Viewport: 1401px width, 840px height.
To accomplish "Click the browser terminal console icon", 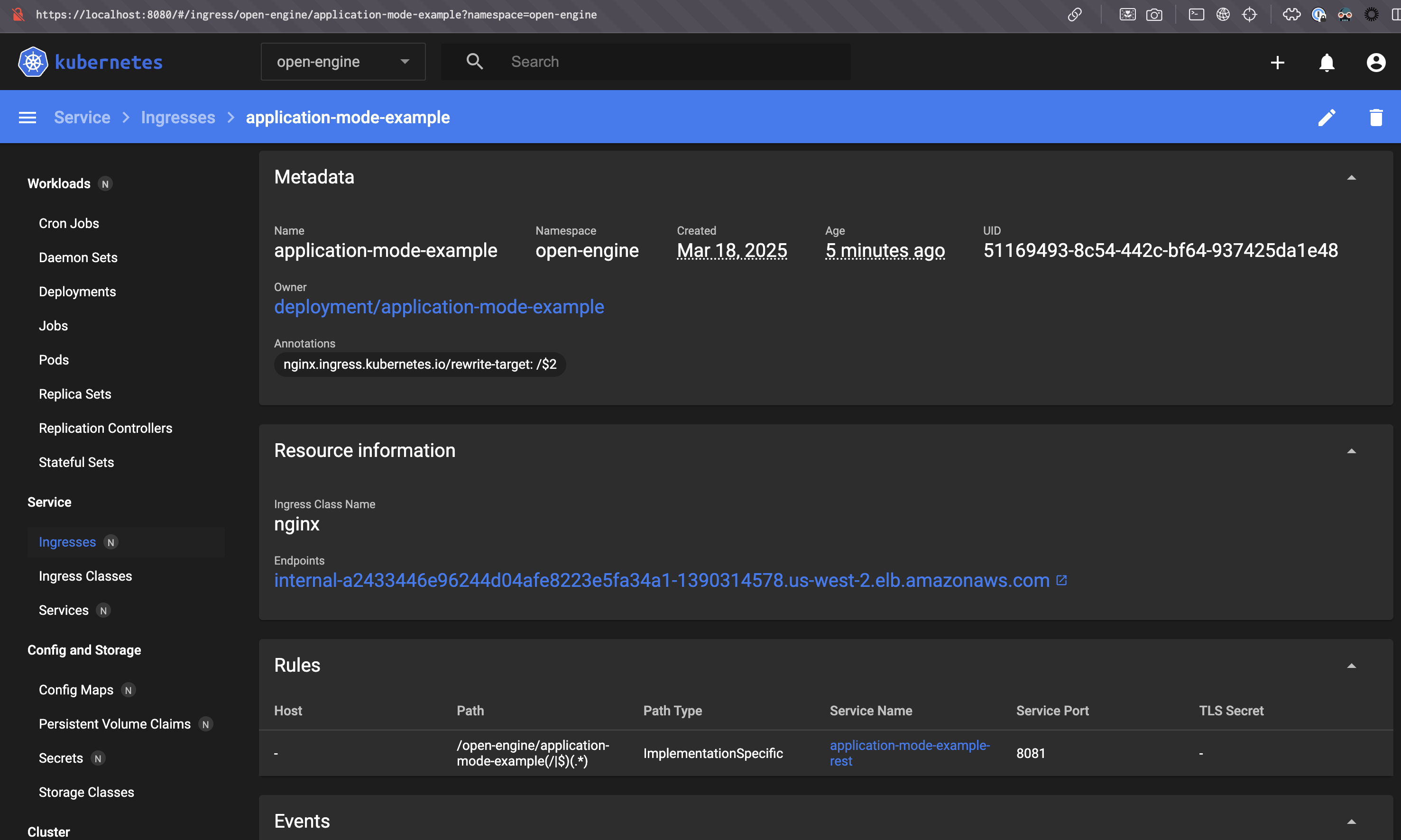I will (1196, 15).
